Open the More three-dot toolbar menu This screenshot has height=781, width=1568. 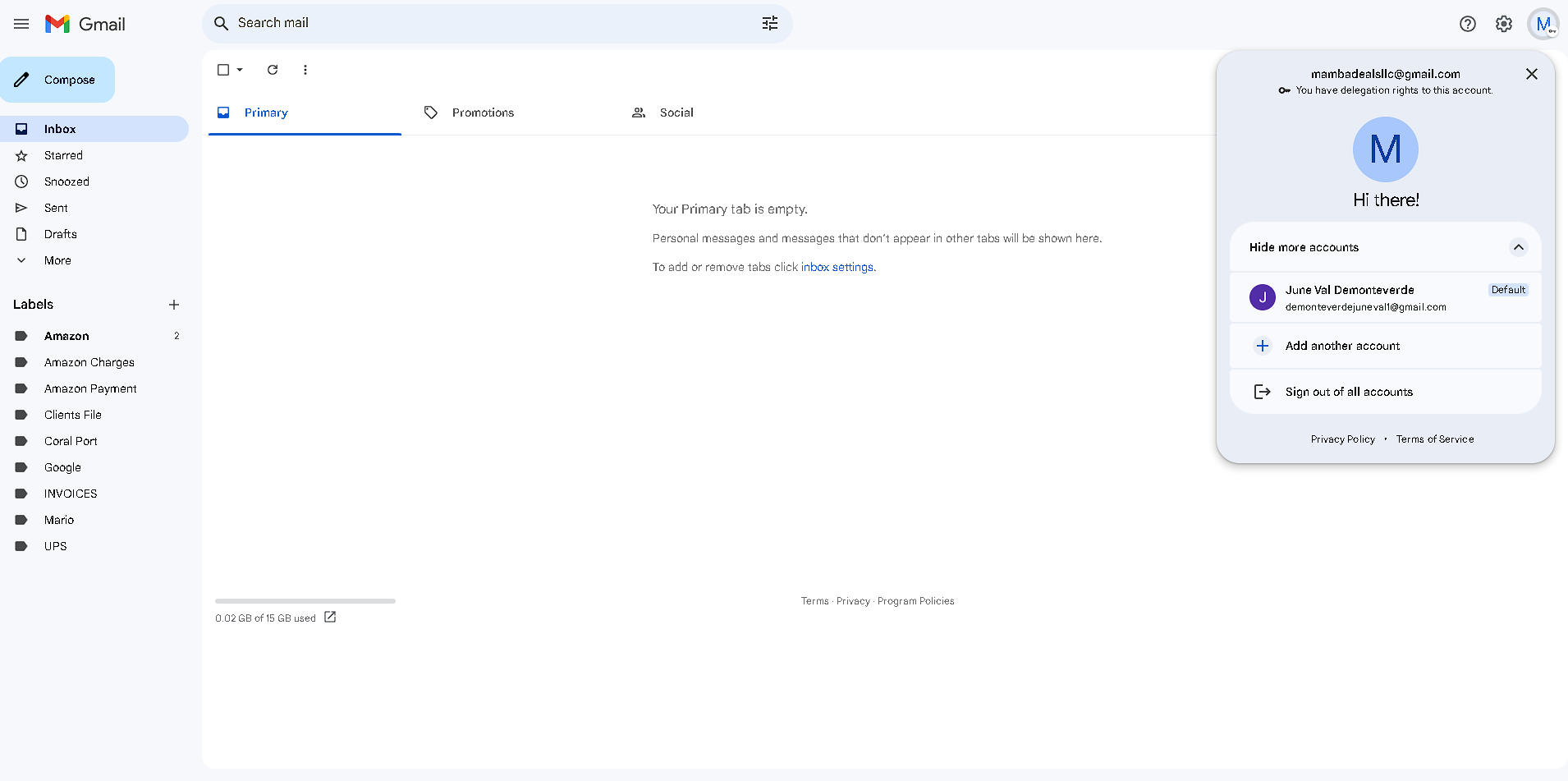305,70
